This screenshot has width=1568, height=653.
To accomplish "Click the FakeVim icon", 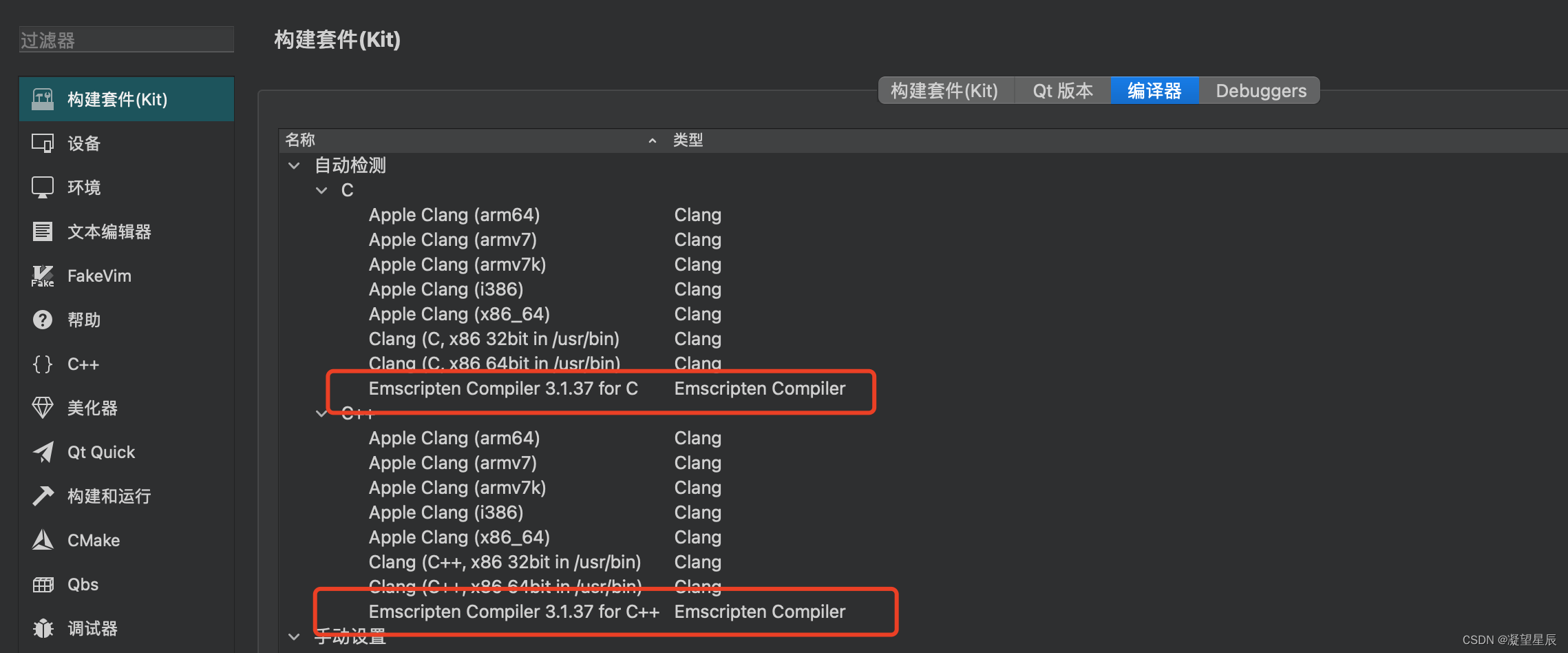I will click(43, 276).
